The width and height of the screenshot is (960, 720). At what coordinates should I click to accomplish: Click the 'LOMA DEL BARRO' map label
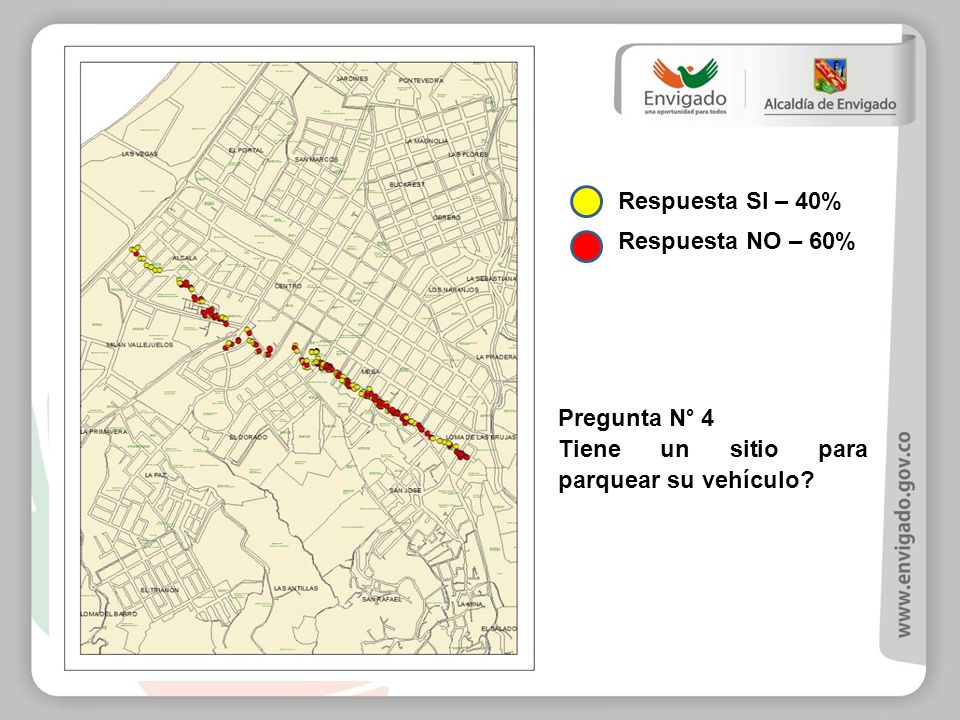(109, 613)
